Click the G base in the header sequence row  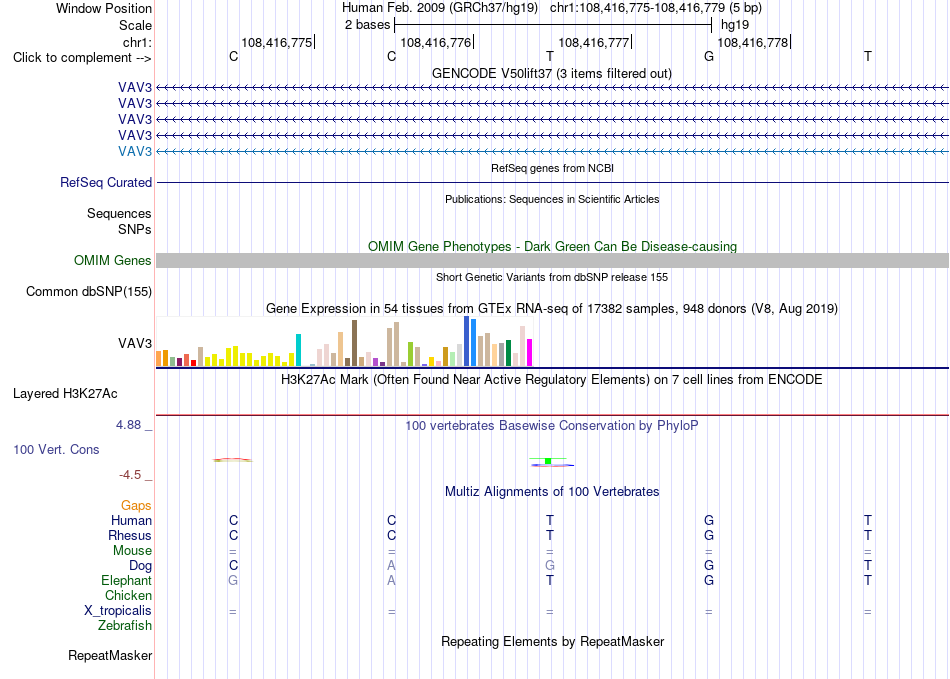coord(709,56)
